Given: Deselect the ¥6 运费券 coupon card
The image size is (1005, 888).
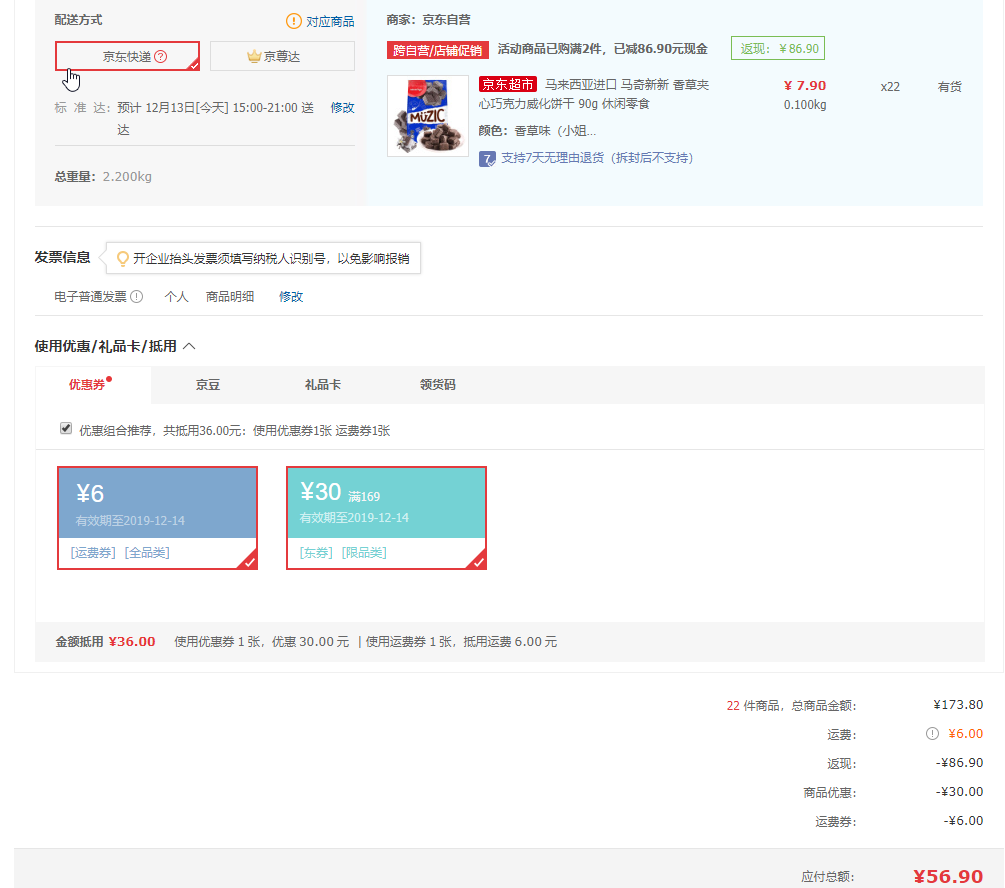Looking at the screenshot, I should click(x=157, y=517).
